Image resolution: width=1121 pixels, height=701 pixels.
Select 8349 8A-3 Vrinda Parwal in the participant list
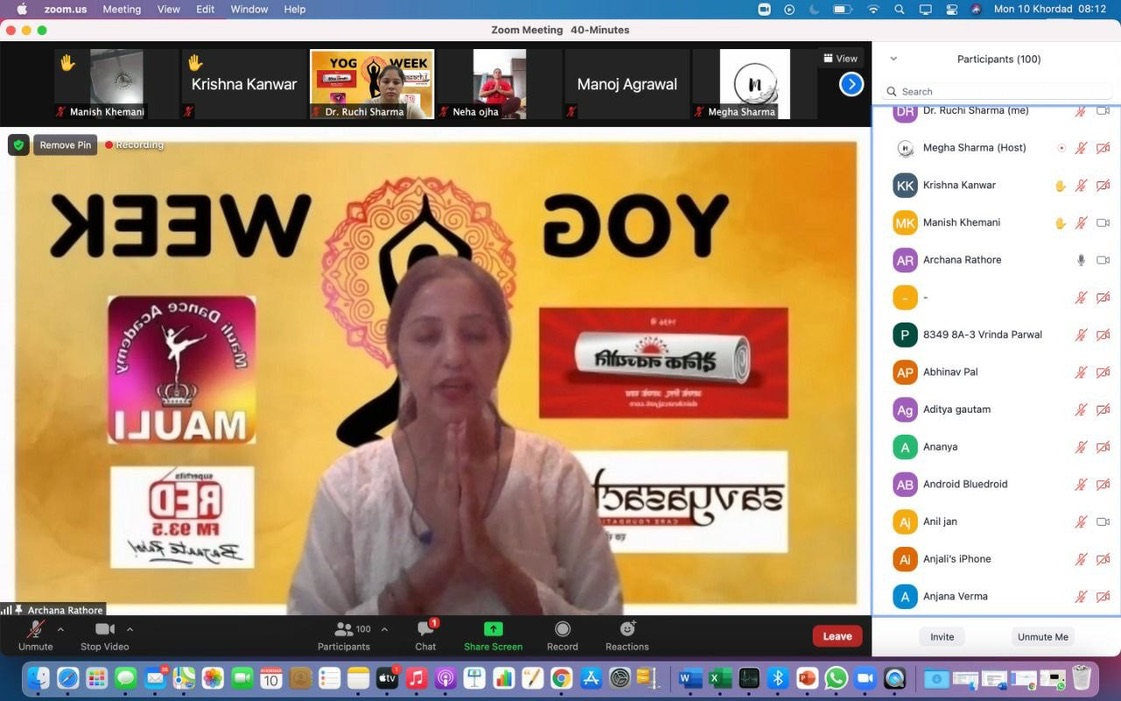click(997, 335)
